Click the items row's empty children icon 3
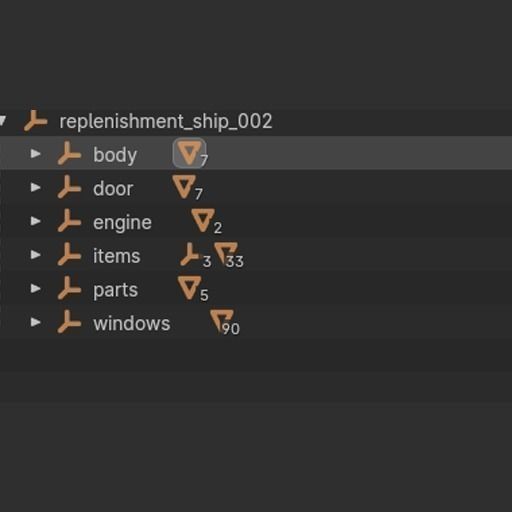 195,255
